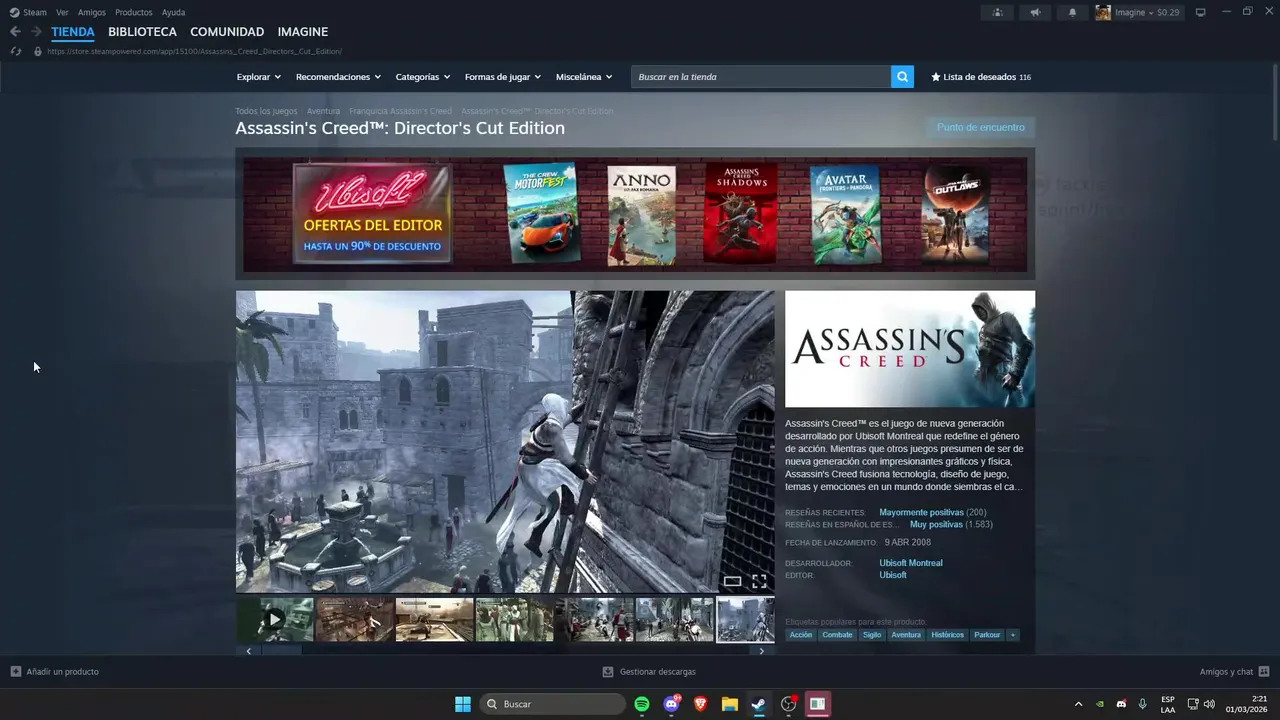Open Brave browser from the taskbar

click(700, 704)
